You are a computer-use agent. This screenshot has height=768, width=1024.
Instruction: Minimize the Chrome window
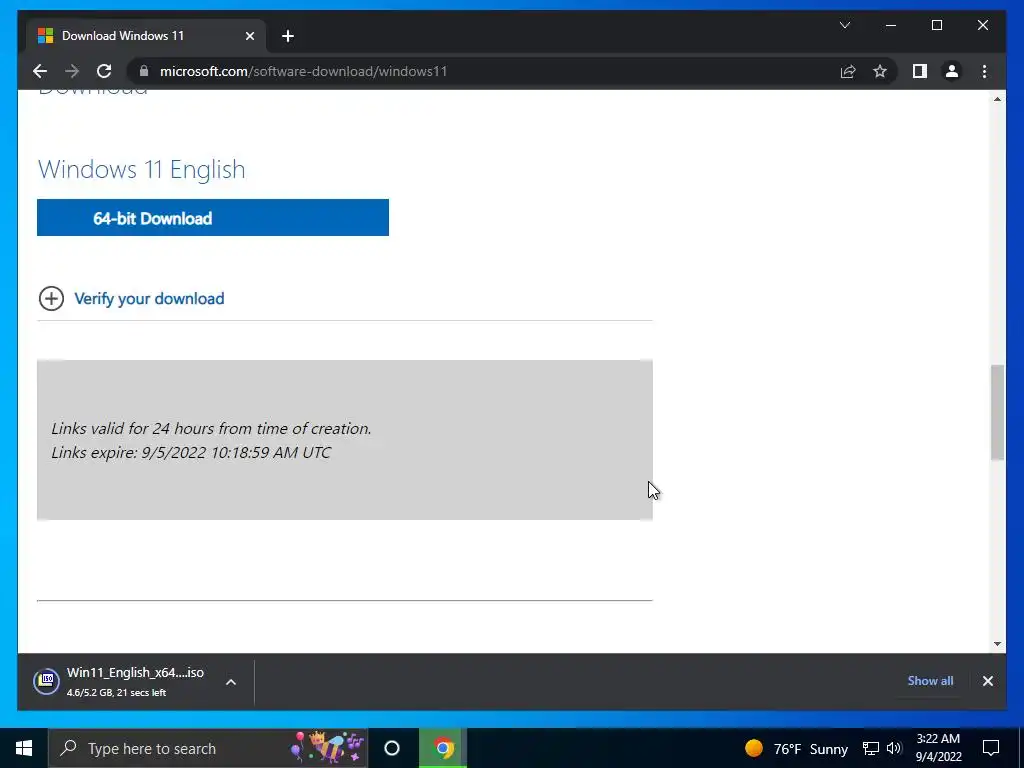click(x=891, y=25)
